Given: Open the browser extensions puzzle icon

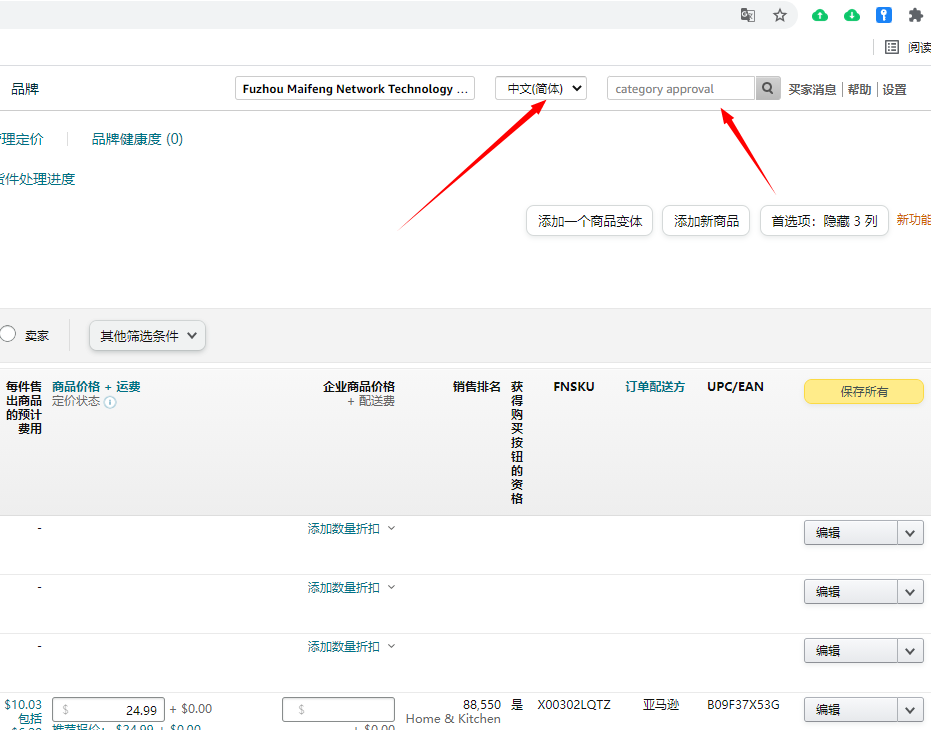Looking at the screenshot, I should (x=915, y=15).
